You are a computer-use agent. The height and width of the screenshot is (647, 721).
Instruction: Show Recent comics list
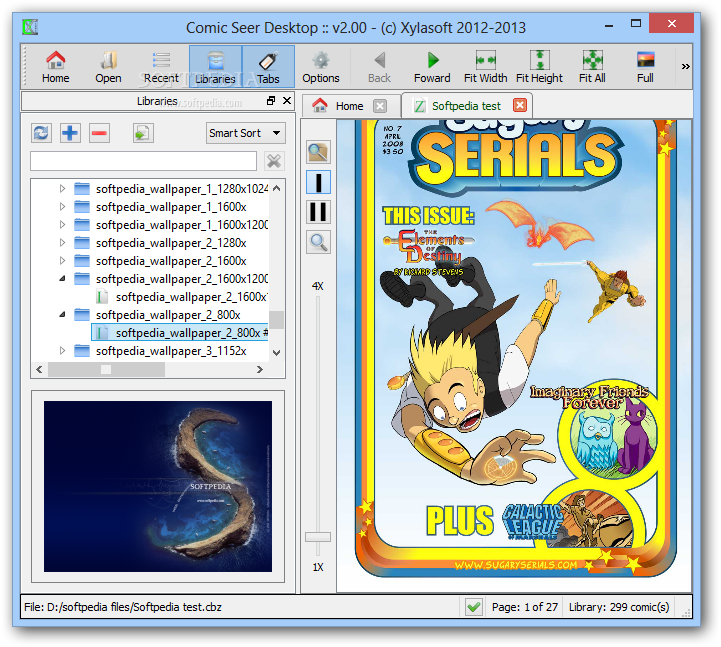[x=161, y=67]
